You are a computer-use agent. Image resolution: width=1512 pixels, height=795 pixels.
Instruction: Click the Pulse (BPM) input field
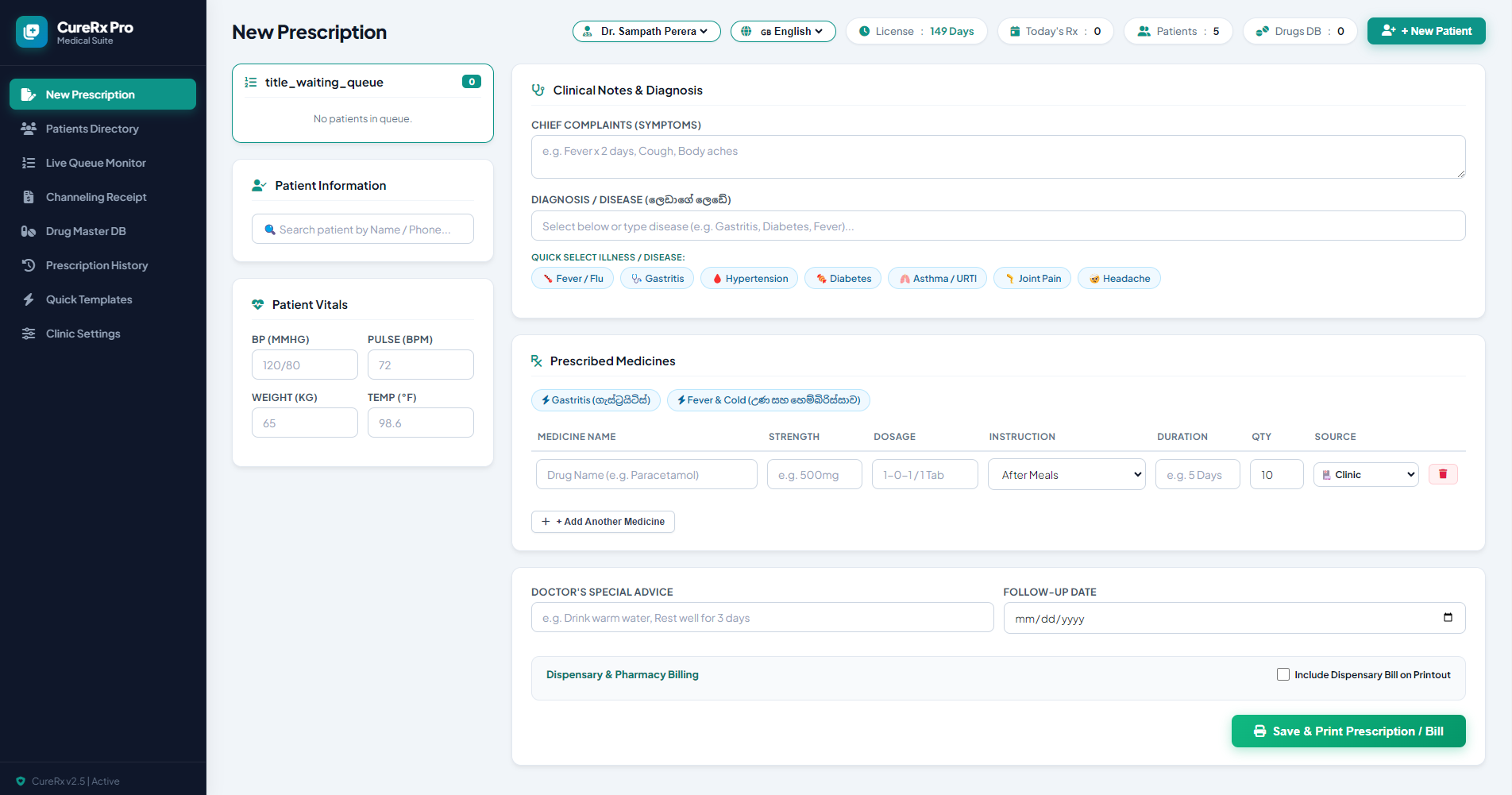421,365
